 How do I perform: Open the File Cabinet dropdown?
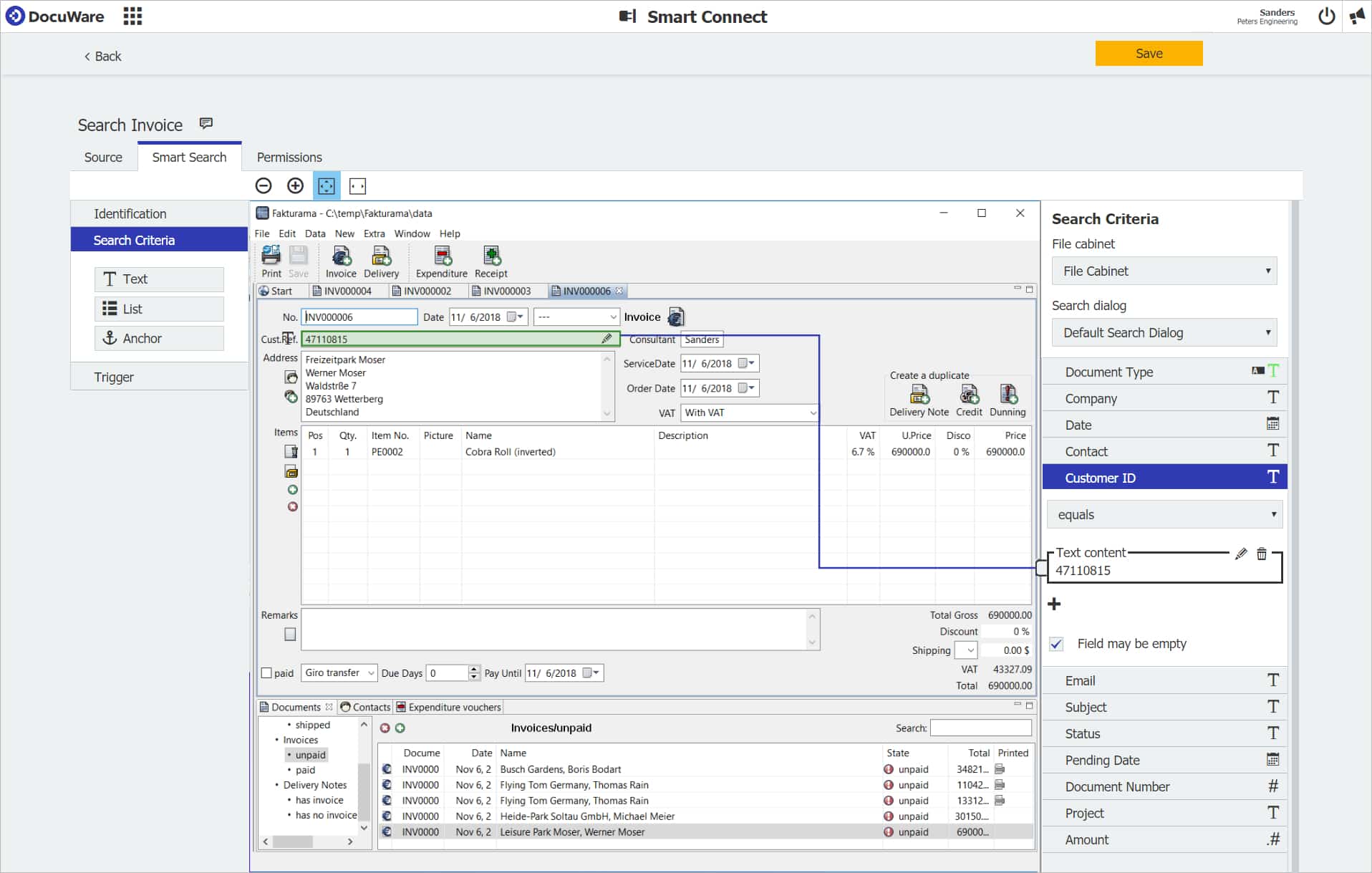click(1164, 271)
